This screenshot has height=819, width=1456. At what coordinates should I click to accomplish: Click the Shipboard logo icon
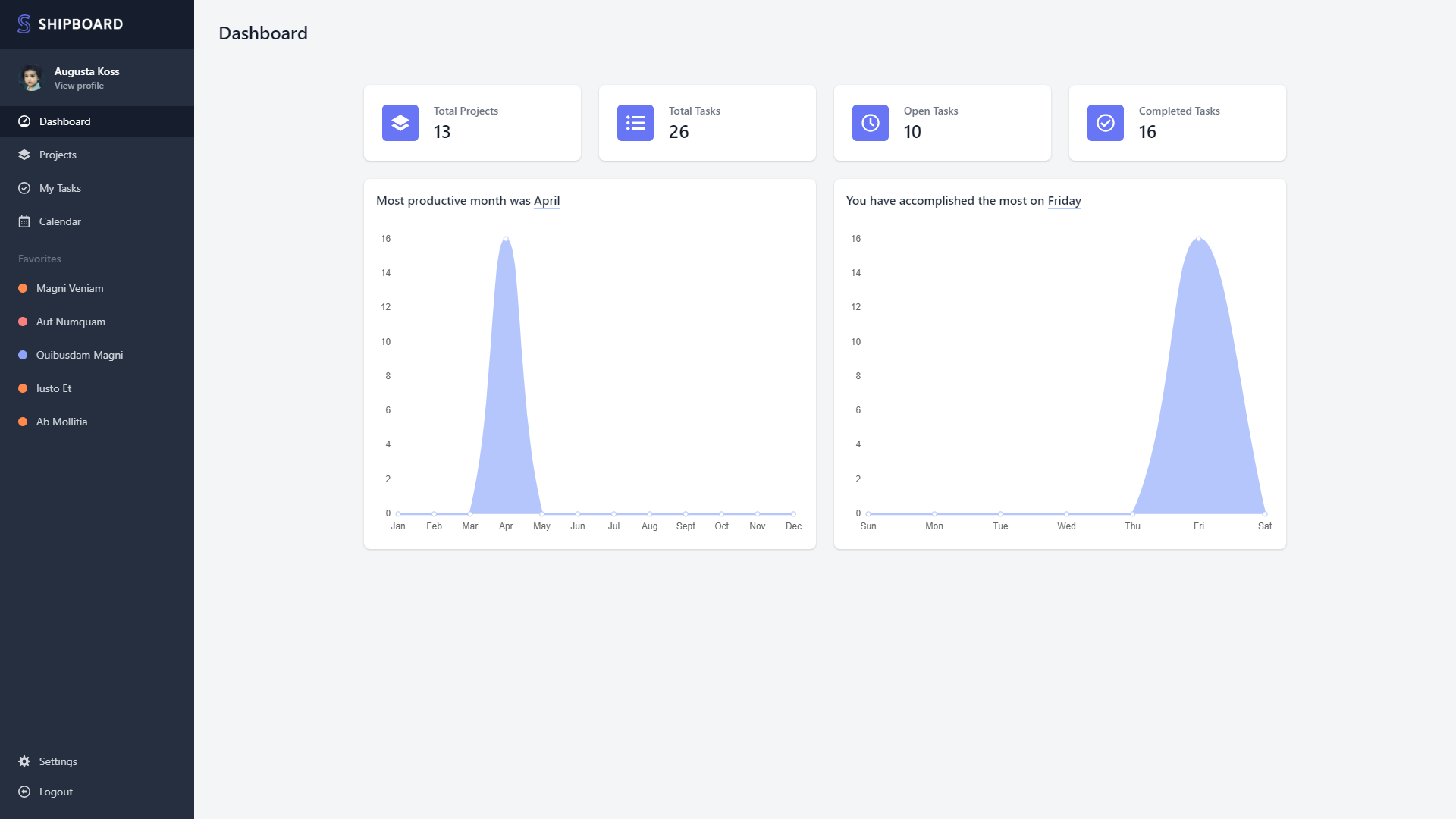coord(24,24)
